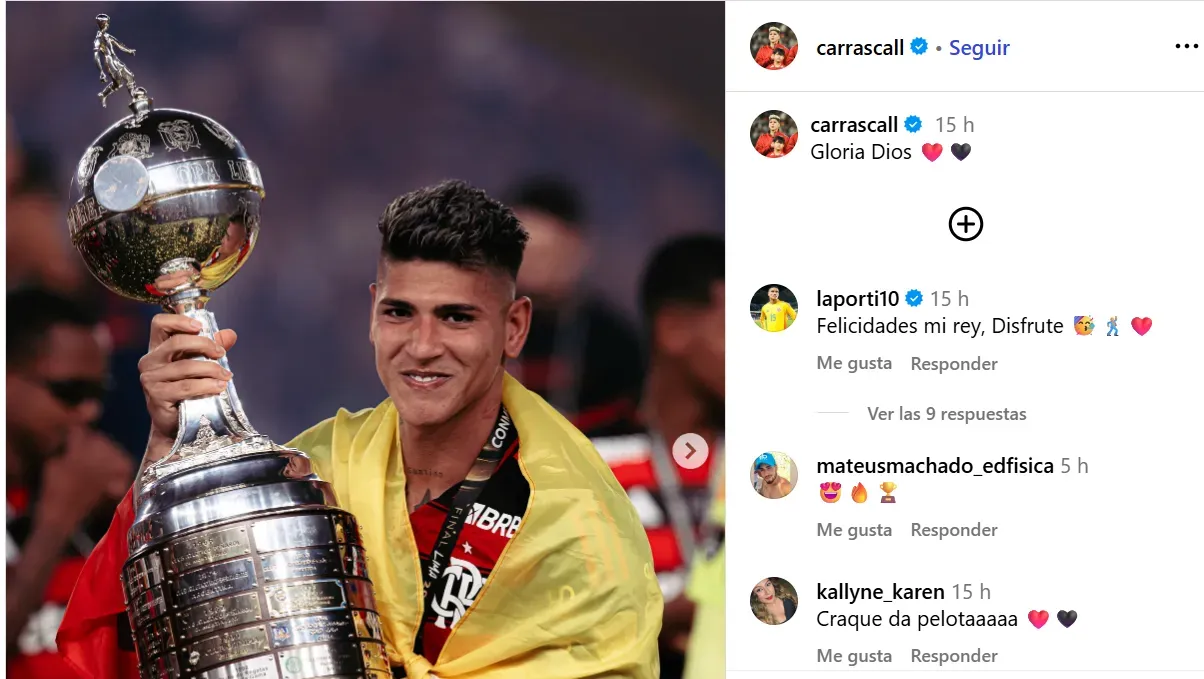The height and width of the screenshot is (679, 1204).
Task: Open kallyne_karen profile avatar
Action: coord(774,601)
